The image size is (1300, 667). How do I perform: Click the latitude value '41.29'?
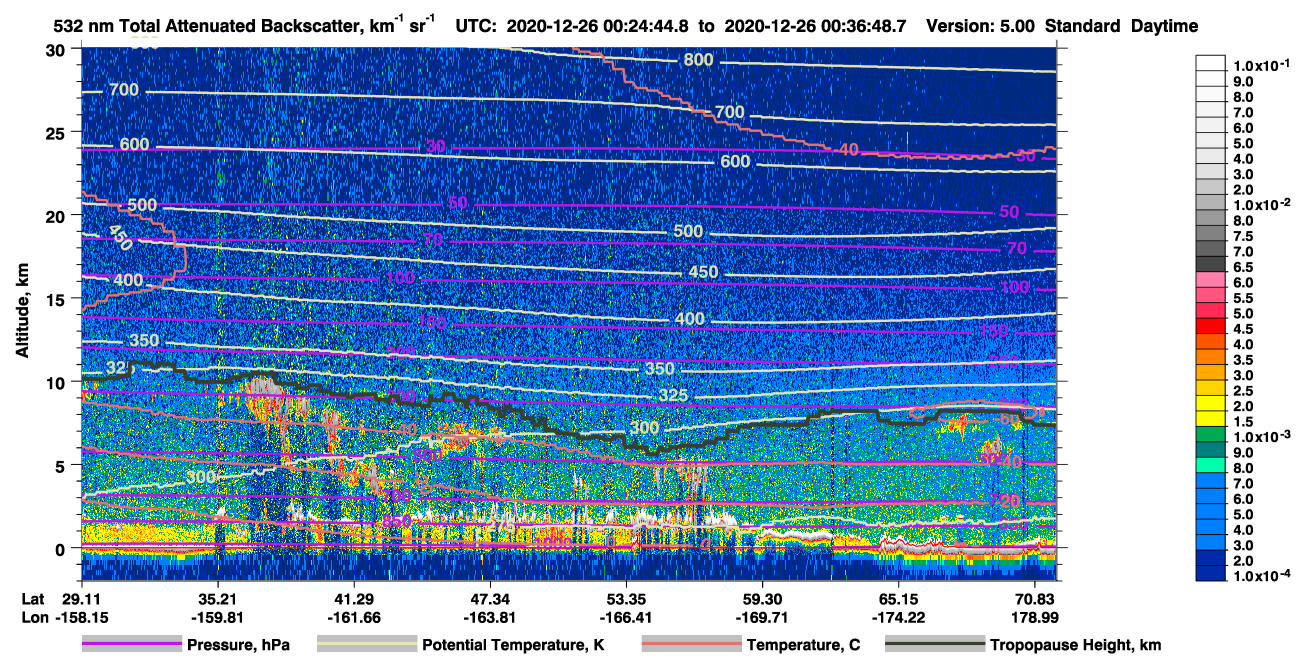click(353, 598)
